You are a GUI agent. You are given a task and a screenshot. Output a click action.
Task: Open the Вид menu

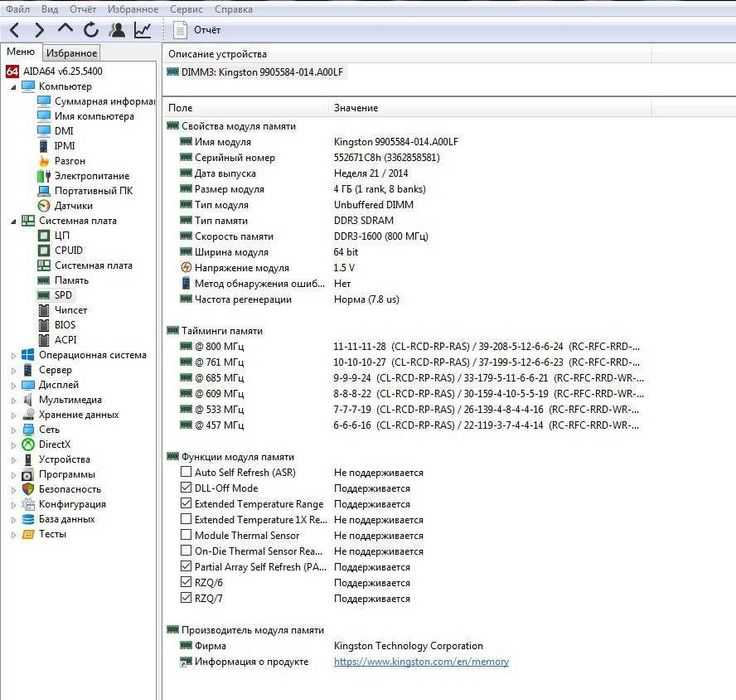click(50, 9)
